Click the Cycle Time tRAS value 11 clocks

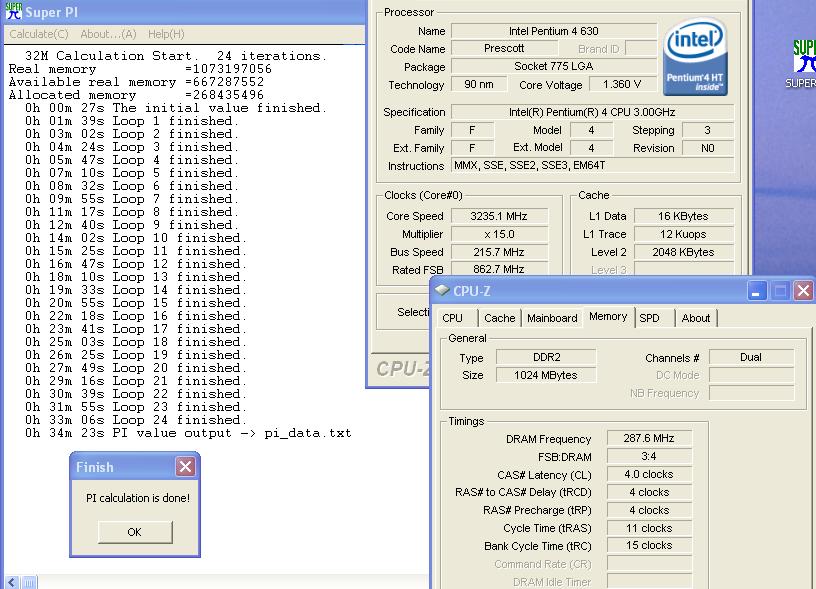pos(649,528)
